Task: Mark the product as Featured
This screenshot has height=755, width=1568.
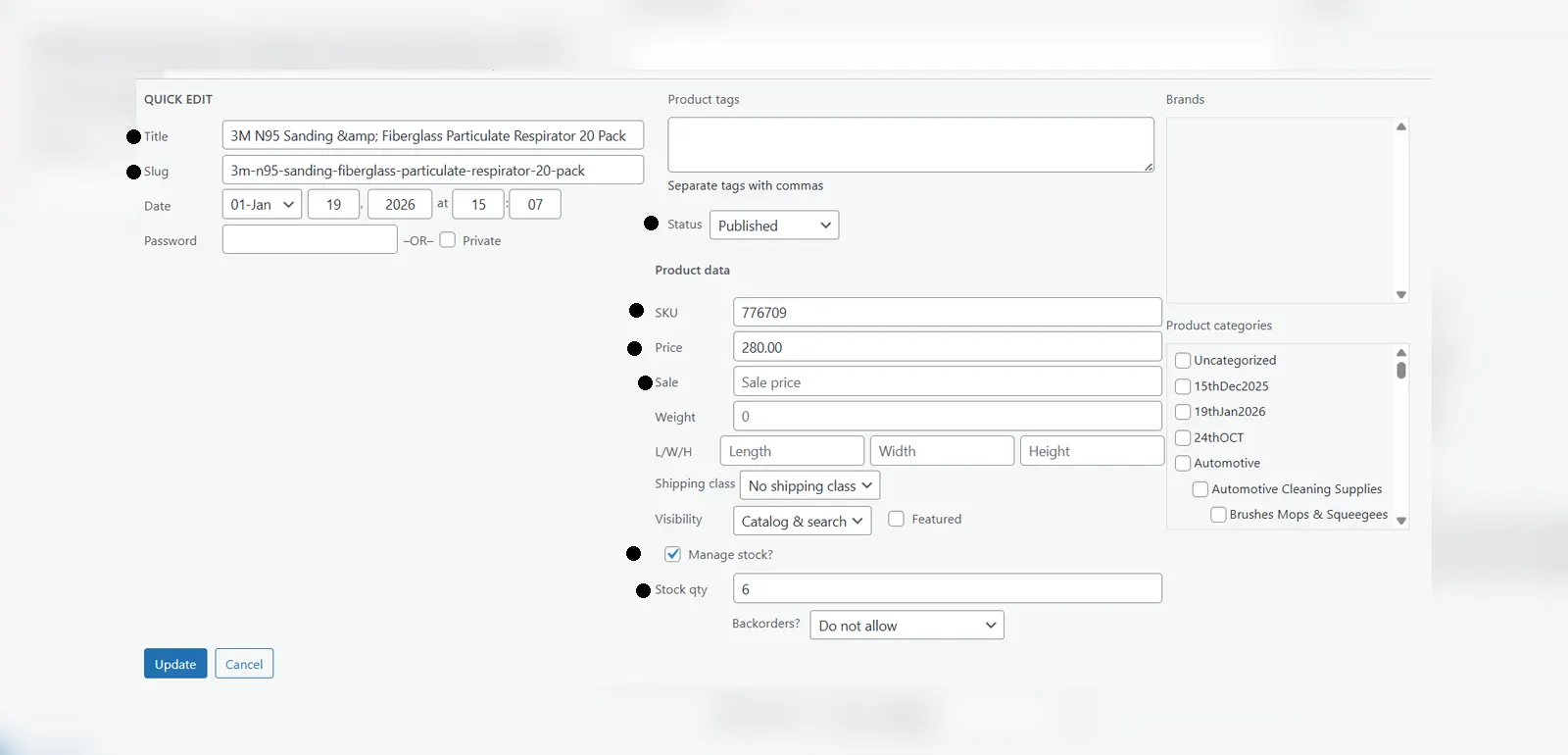Action: (x=896, y=519)
